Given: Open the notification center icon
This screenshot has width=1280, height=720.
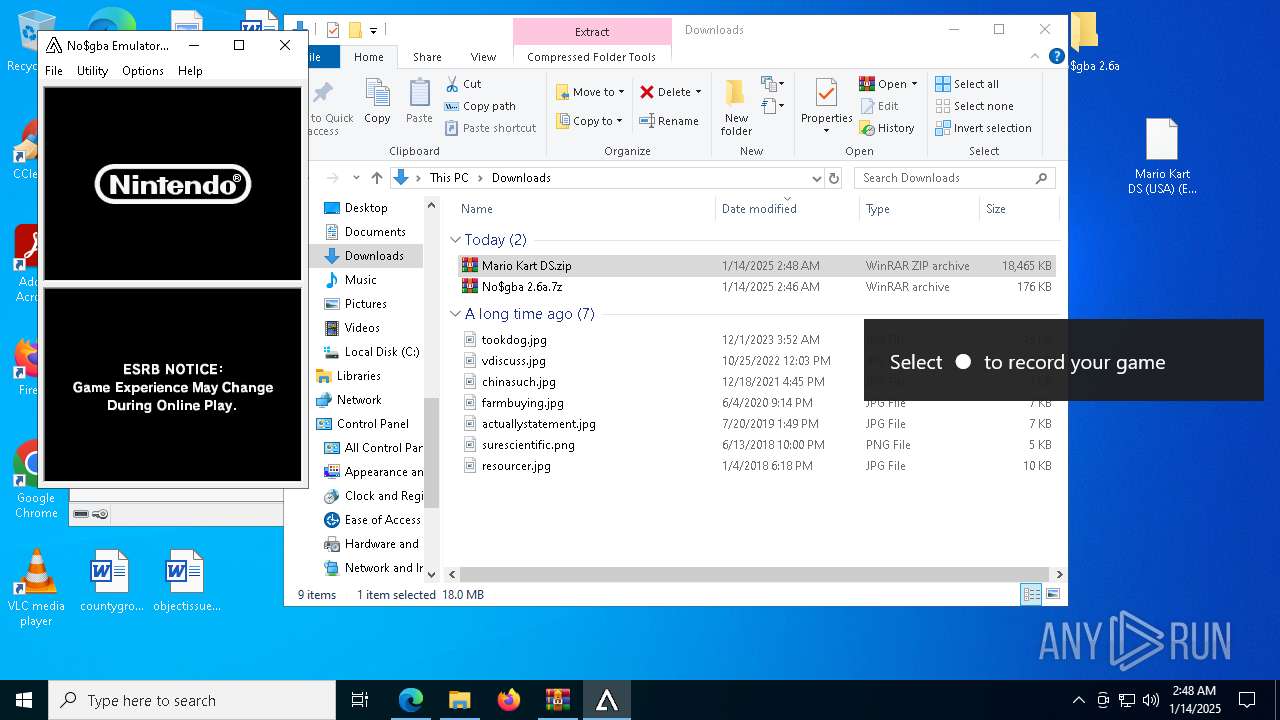Looking at the screenshot, I should (x=1247, y=700).
